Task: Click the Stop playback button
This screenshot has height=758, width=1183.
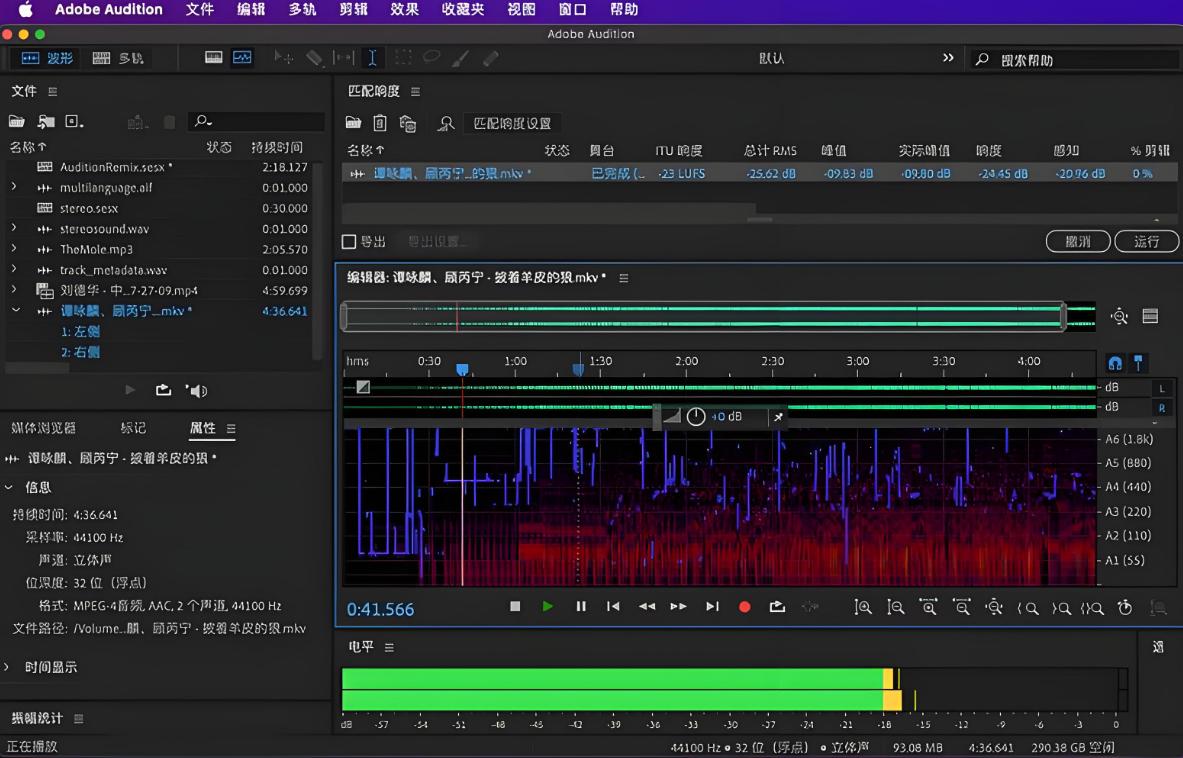Action: pyautogui.click(x=515, y=607)
